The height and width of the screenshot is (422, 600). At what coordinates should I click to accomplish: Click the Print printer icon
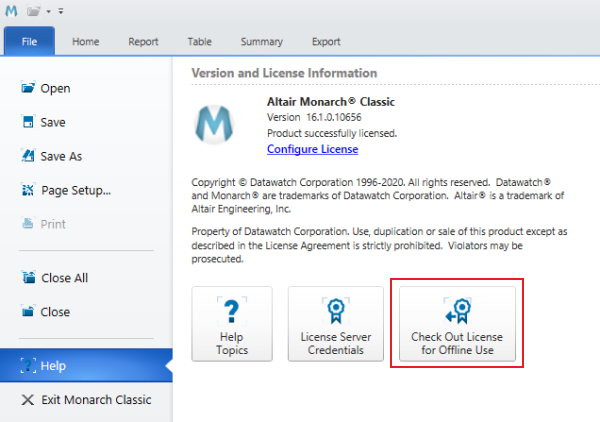click(28, 223)
